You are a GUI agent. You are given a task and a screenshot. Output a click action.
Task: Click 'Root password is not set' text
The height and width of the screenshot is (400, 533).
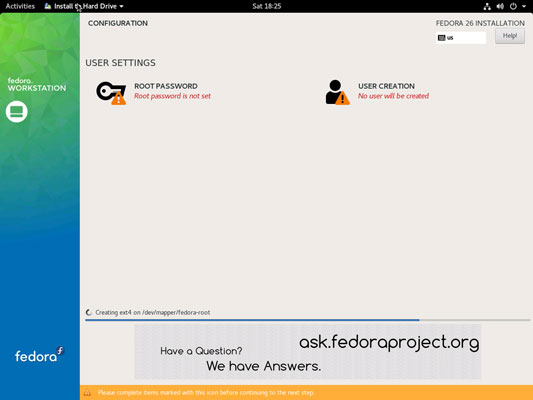[x=172, y=96]
